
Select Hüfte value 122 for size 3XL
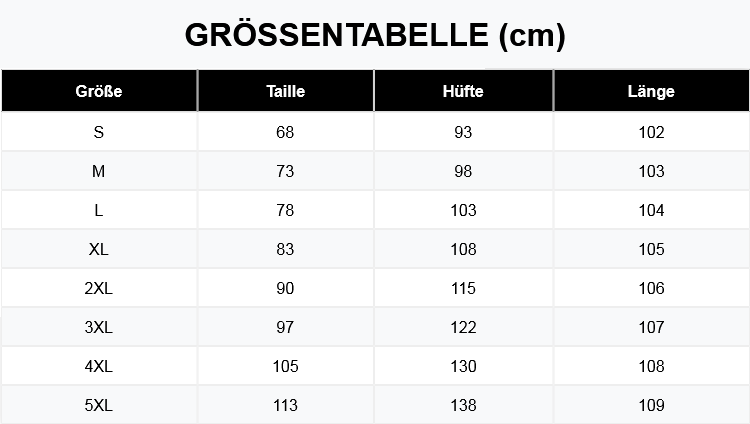(x=463, y=327)
